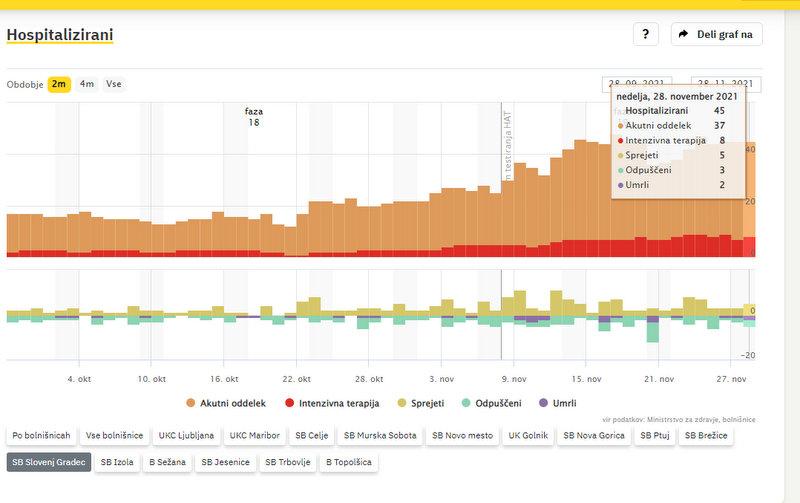Select the SB Slovenj Gradec hospital

tap(48, 462)
